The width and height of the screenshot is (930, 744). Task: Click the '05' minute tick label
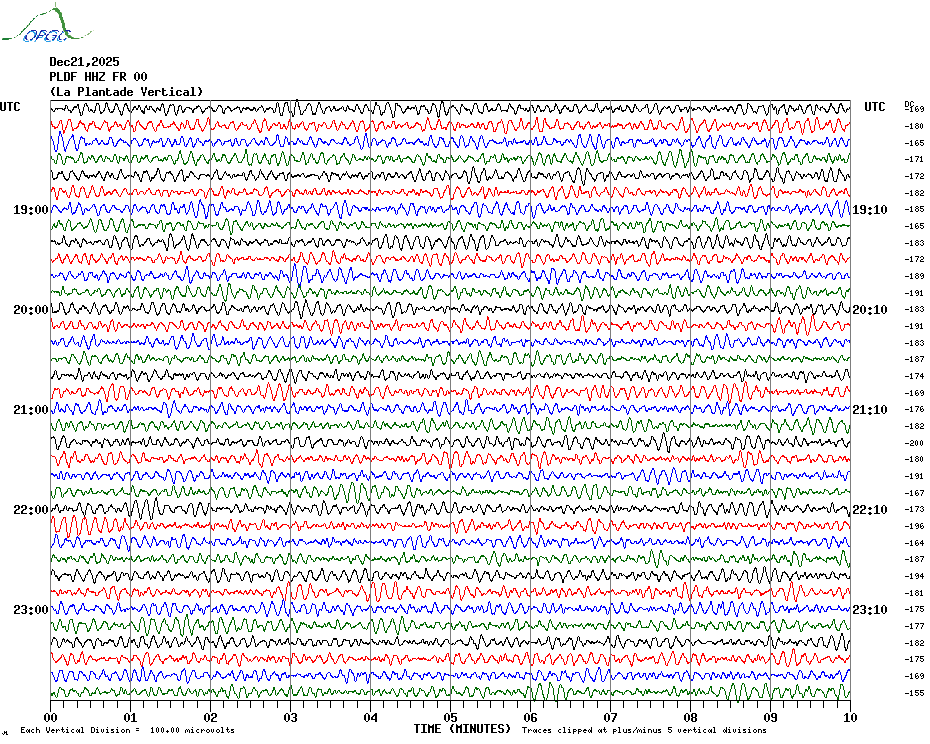click(x=451, y=718)
